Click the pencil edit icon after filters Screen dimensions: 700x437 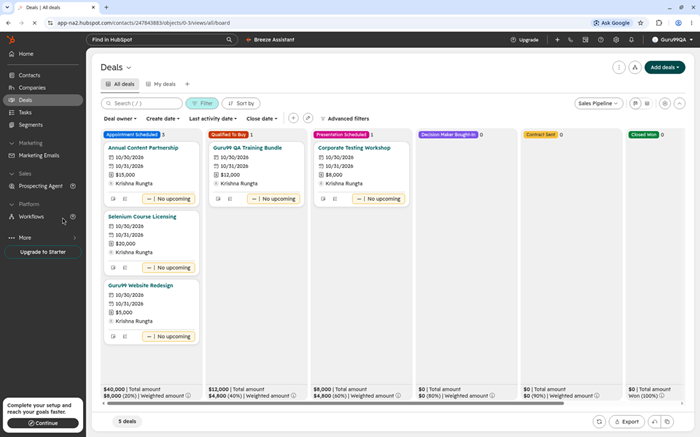[308, 118]
